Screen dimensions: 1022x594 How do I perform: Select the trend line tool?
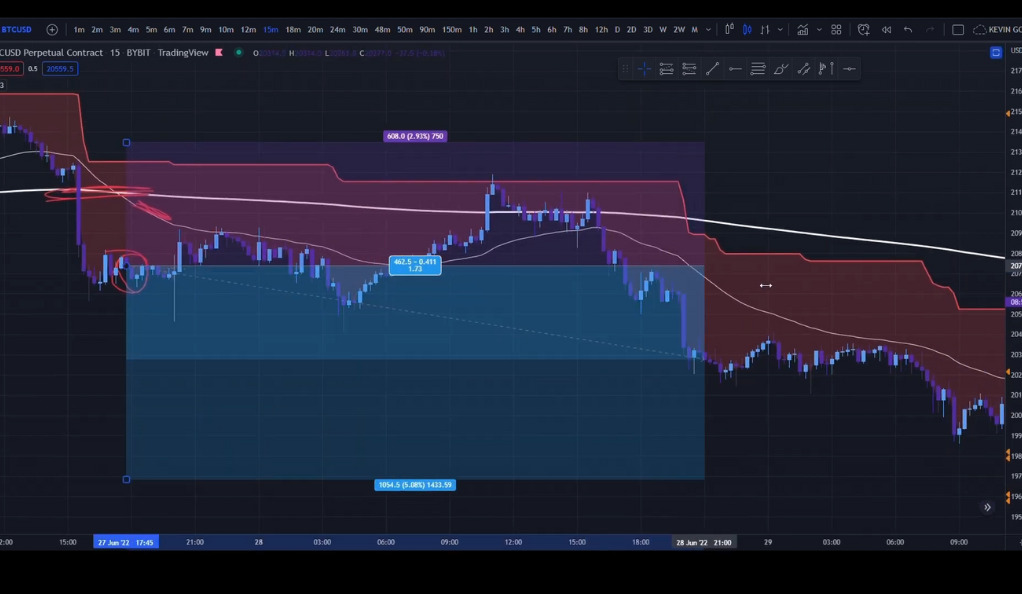[x=712, y=68]
